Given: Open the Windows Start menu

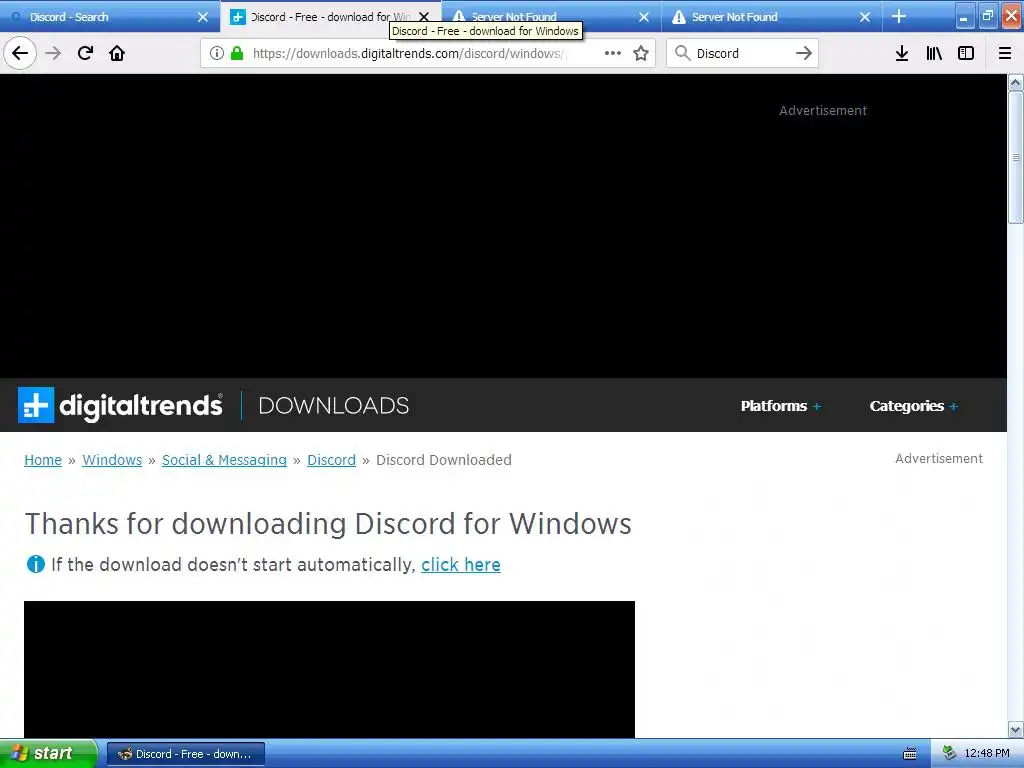Looking at the screenshot, I should 48,753.
